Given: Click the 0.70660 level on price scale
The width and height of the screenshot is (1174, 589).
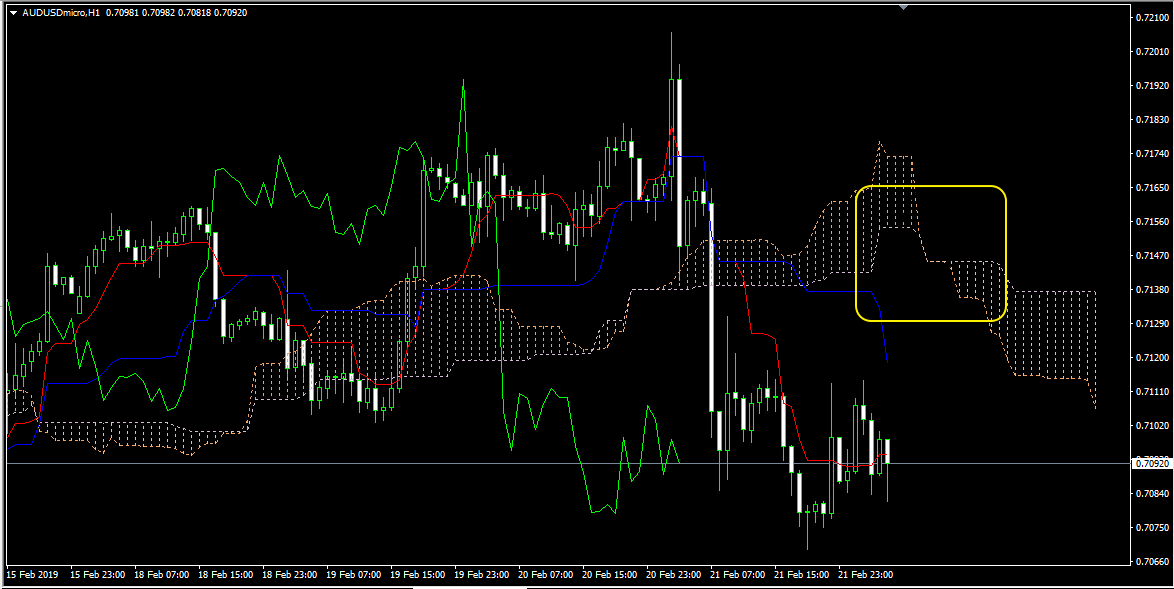Looking at the screenshot, I should 1152,561.
